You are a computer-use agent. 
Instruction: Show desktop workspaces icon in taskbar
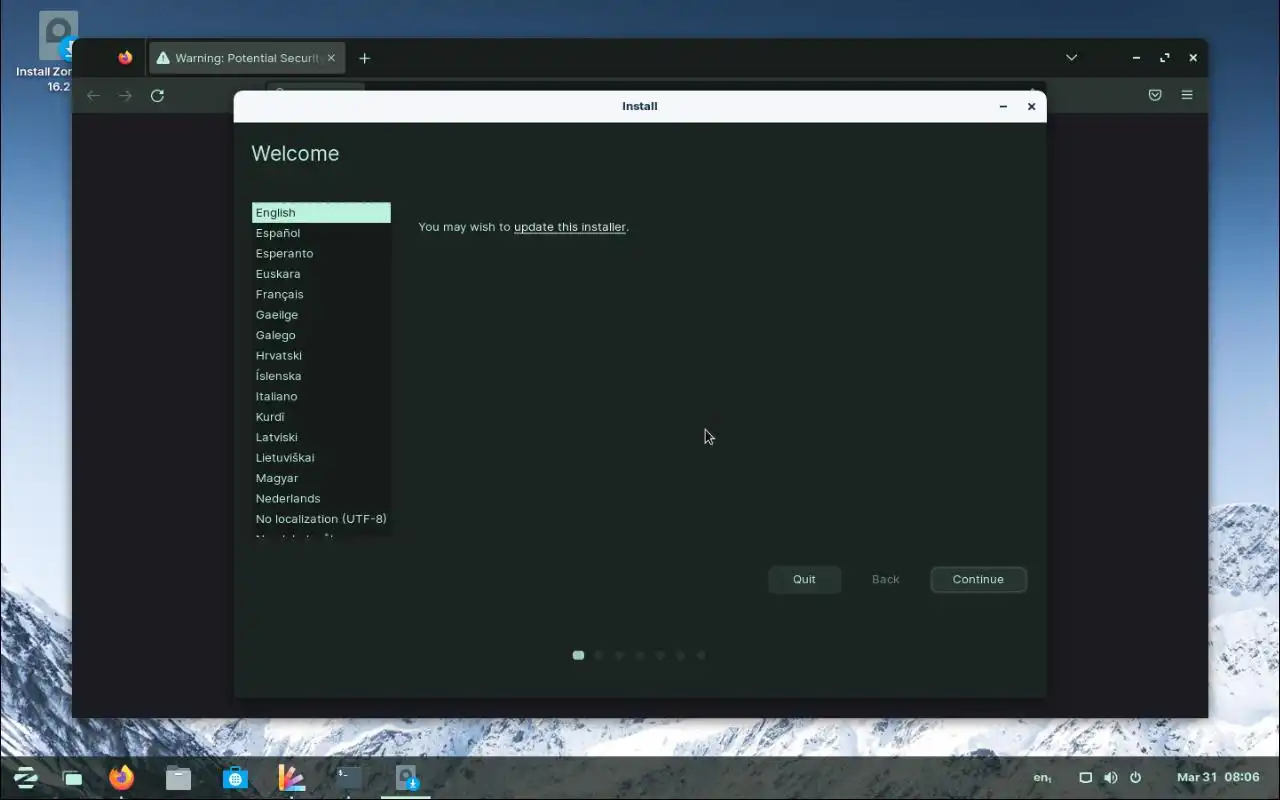[x=73, y=778]
